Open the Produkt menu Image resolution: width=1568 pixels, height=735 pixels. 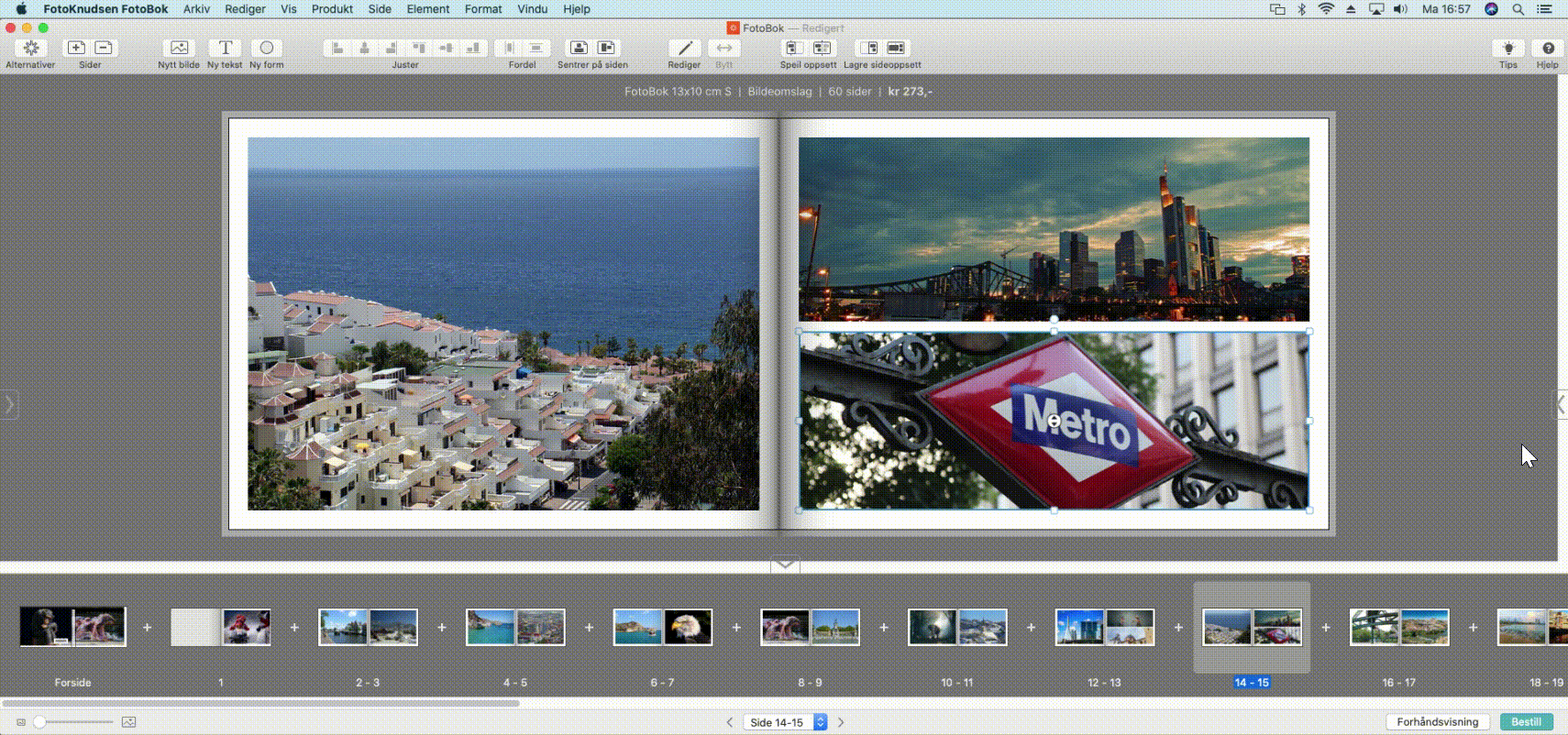pyautogui.click(x=332, y=9)
